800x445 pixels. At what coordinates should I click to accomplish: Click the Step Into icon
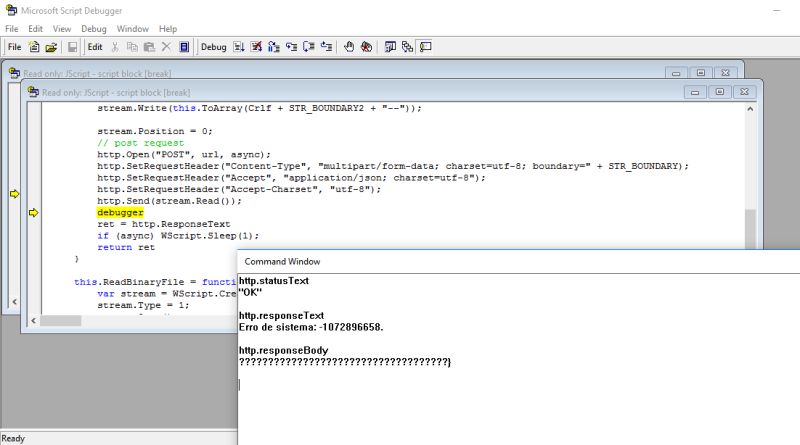pyautogui.click(x=291, y=47)
